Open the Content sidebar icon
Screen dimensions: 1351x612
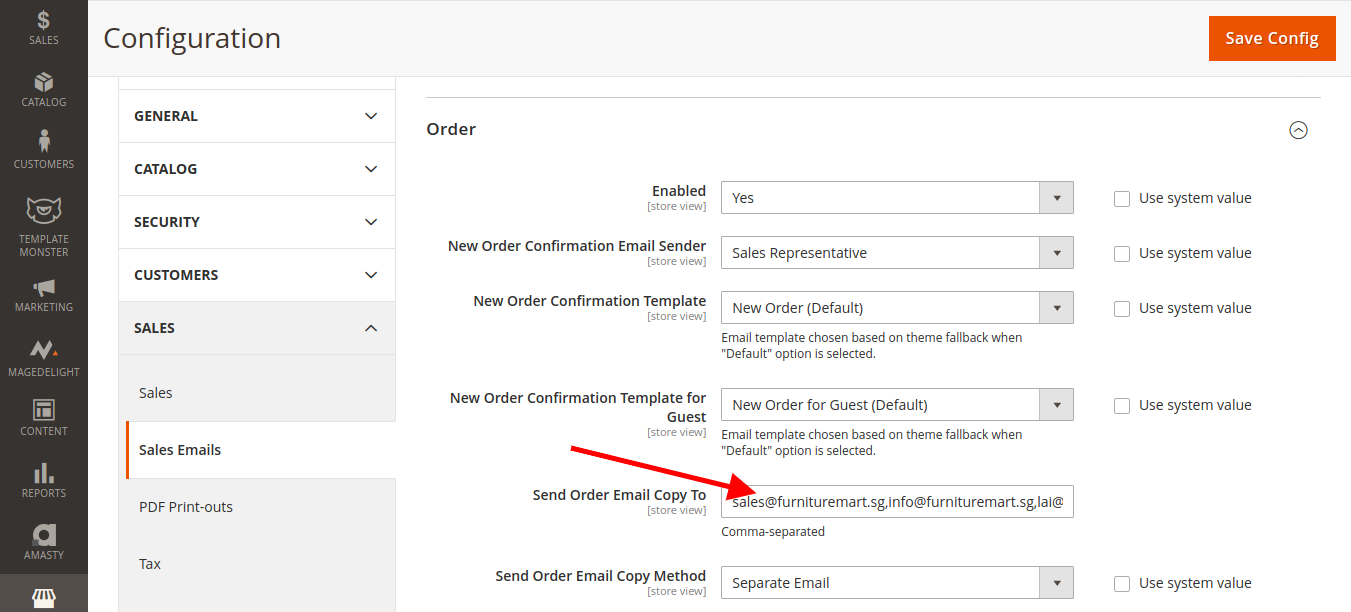(43, 417)
